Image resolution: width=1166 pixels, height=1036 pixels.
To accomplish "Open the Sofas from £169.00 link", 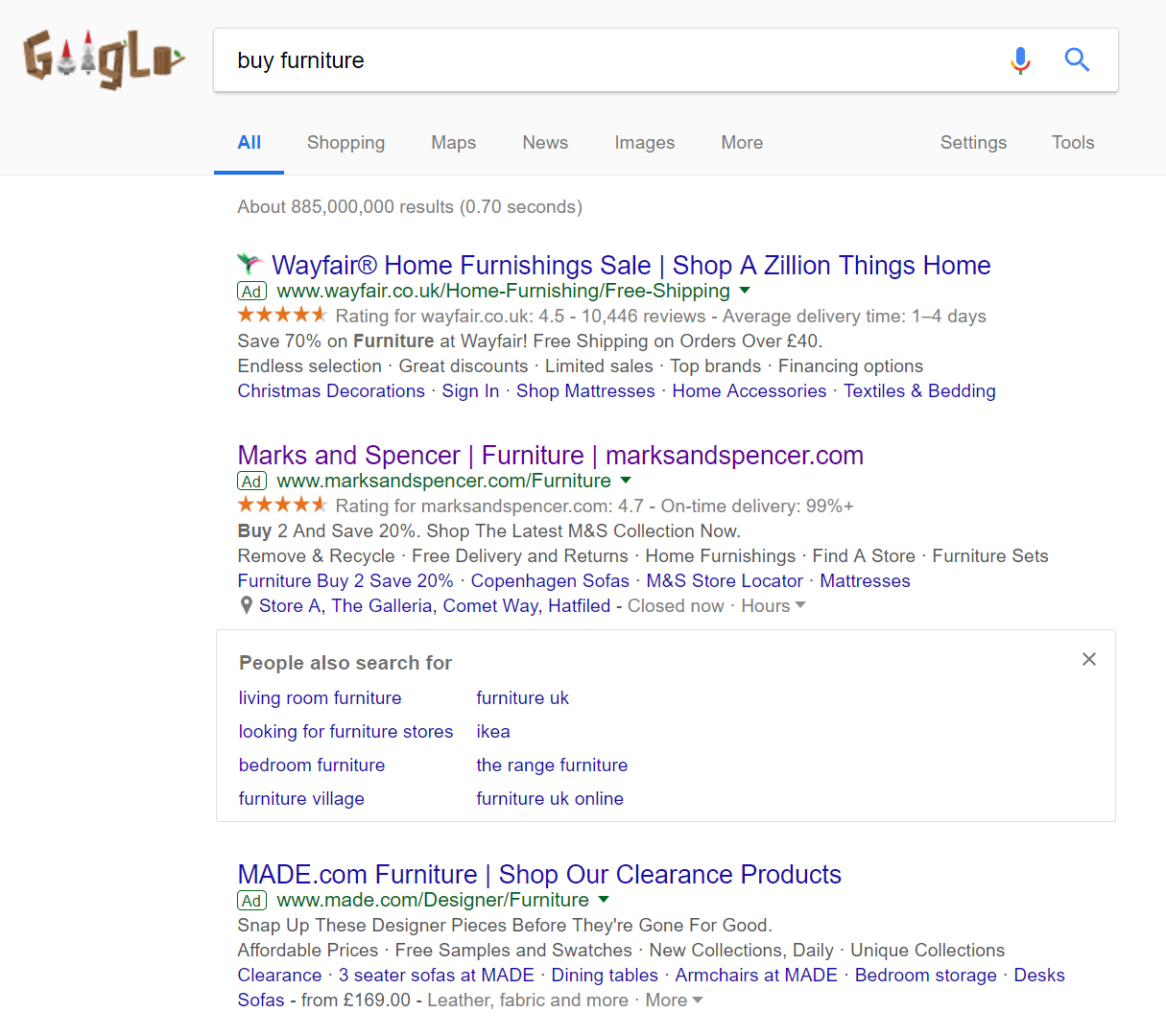I will click(261, 1000).
